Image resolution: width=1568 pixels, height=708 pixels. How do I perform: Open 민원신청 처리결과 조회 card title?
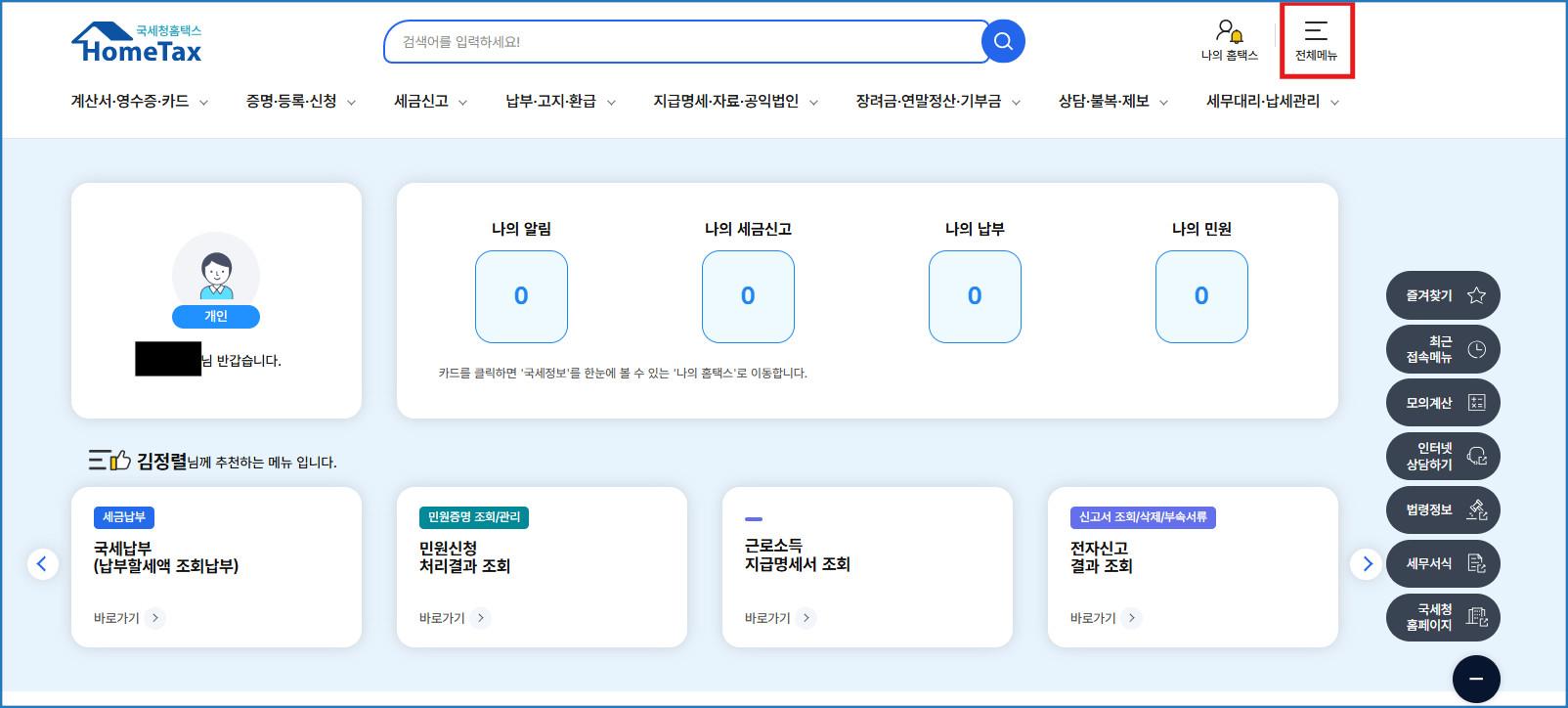[464, 556]
